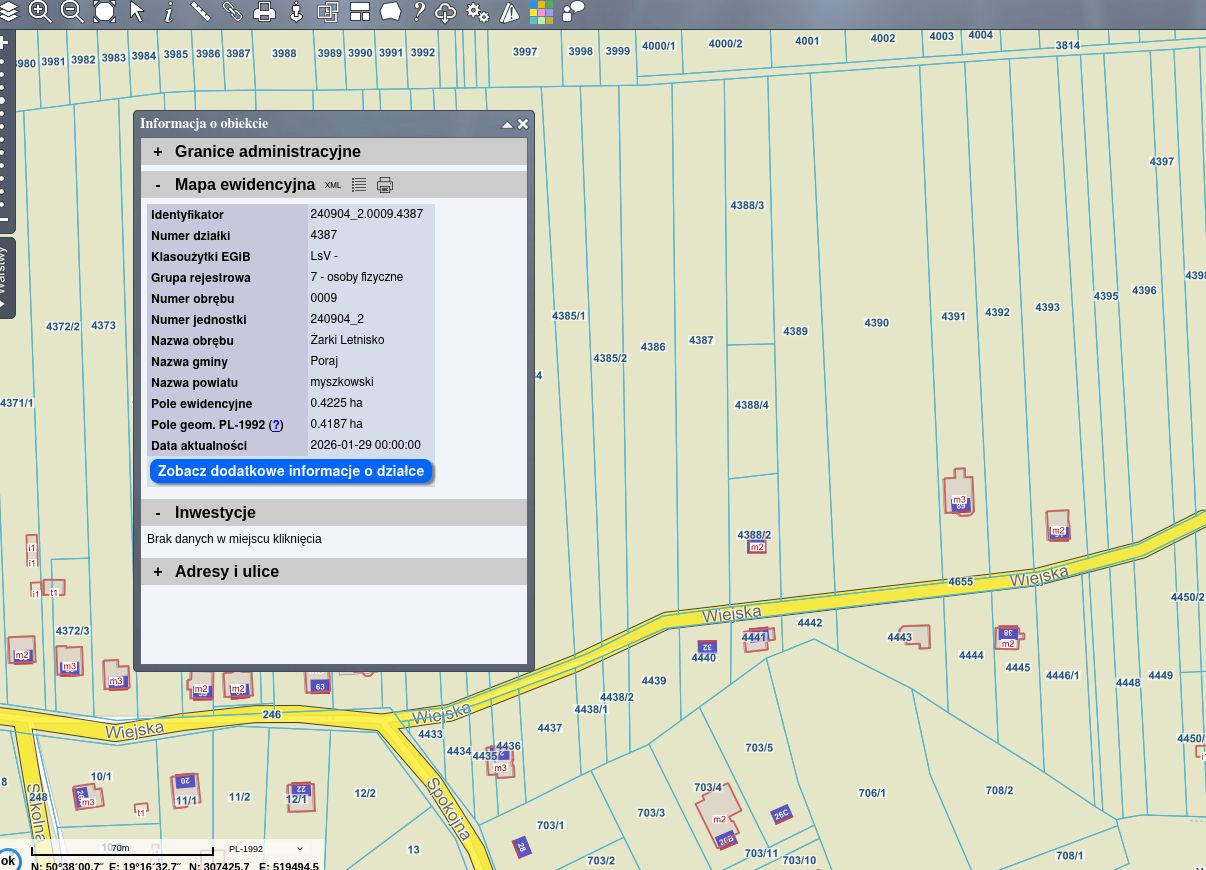Screen dimensions: 1206x870
Task: Collapse the Mapa ewidencyjna section
Action: [x=157, y=185]
